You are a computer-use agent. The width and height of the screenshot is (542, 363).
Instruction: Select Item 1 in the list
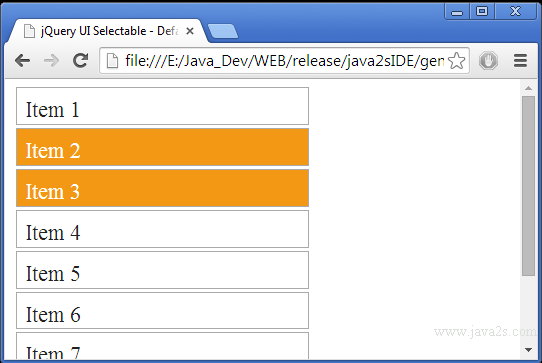pyautogui.click(x=162, y=106)
